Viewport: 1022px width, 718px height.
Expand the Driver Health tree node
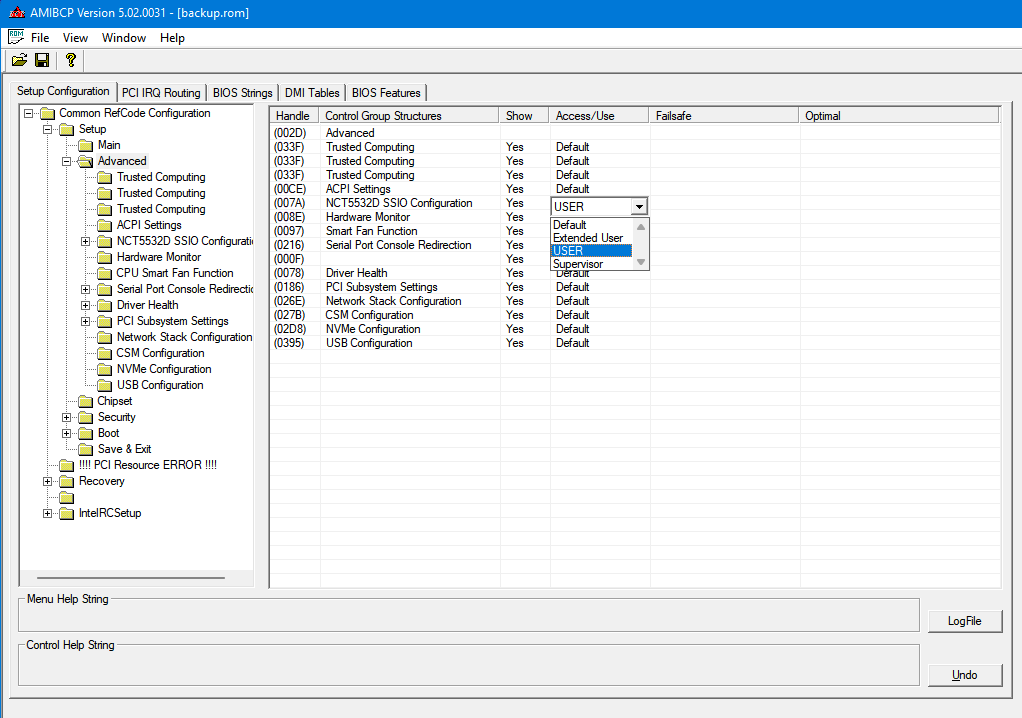coord(85,305)
